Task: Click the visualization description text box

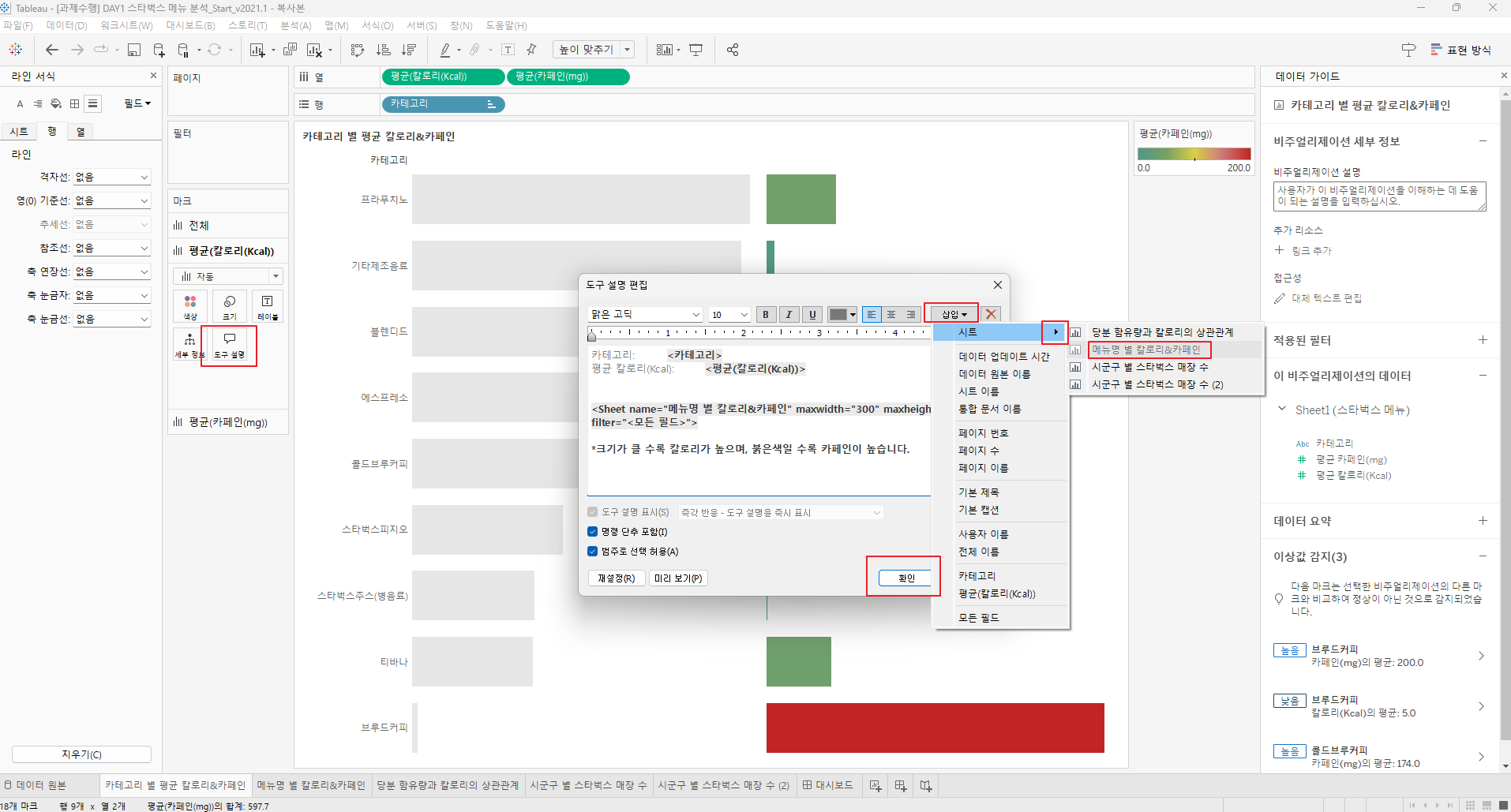Action: [1380, 196]
